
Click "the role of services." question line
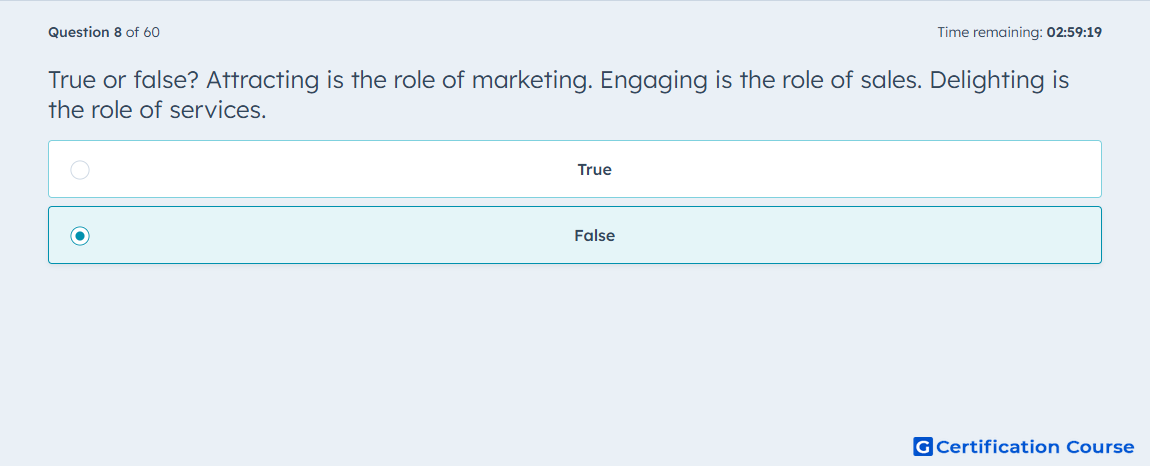coord(157,110)
